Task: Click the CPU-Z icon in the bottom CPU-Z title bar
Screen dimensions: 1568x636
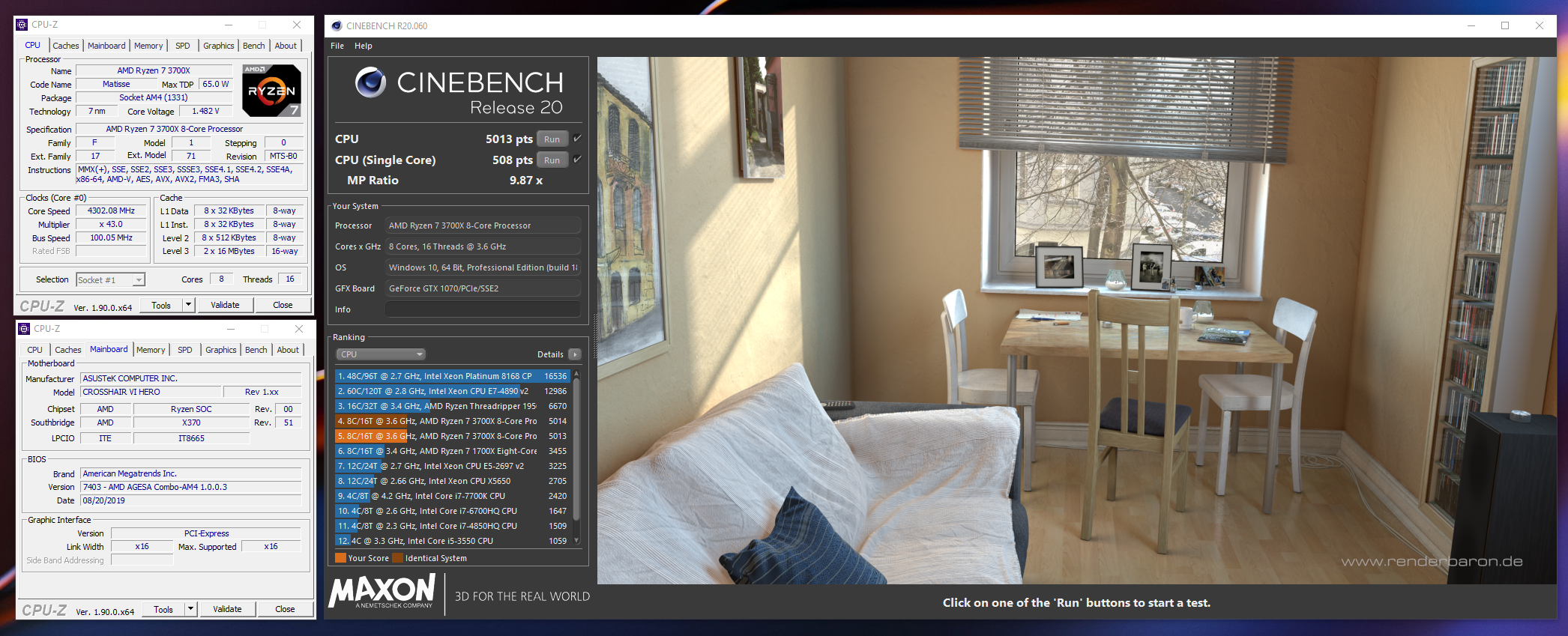Action: click(x=24, y=329)
